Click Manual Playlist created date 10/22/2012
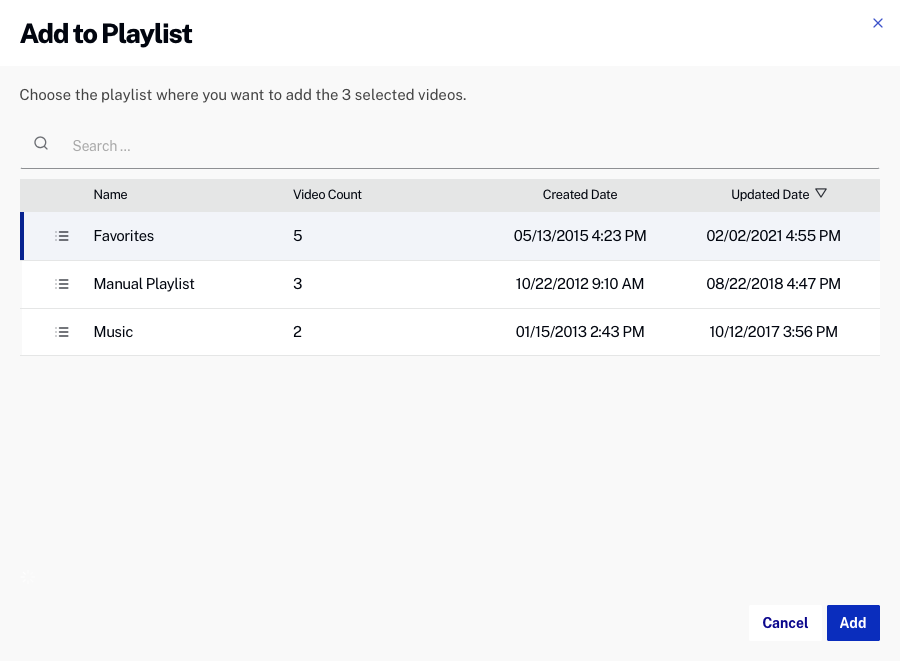The image size is (900, 661). click(580, 284)
